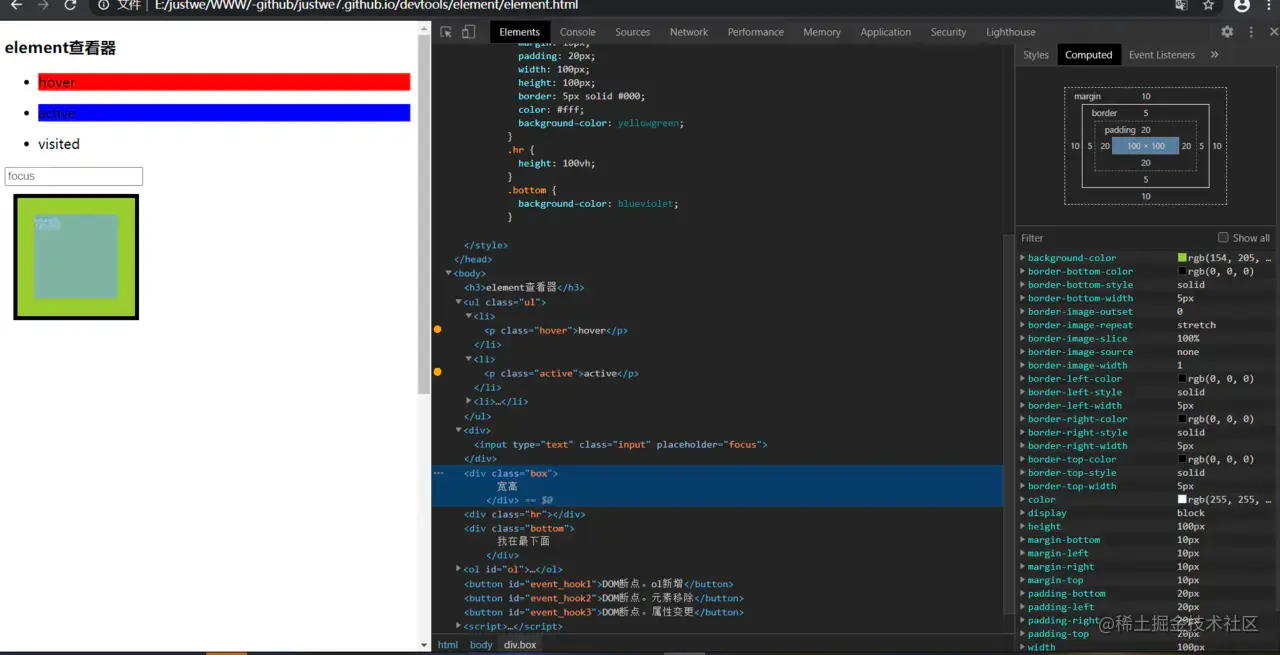Collapse the li node containing active
Image resolution: width=1280 pixels, height=655 pixels.
pos(469,358)
